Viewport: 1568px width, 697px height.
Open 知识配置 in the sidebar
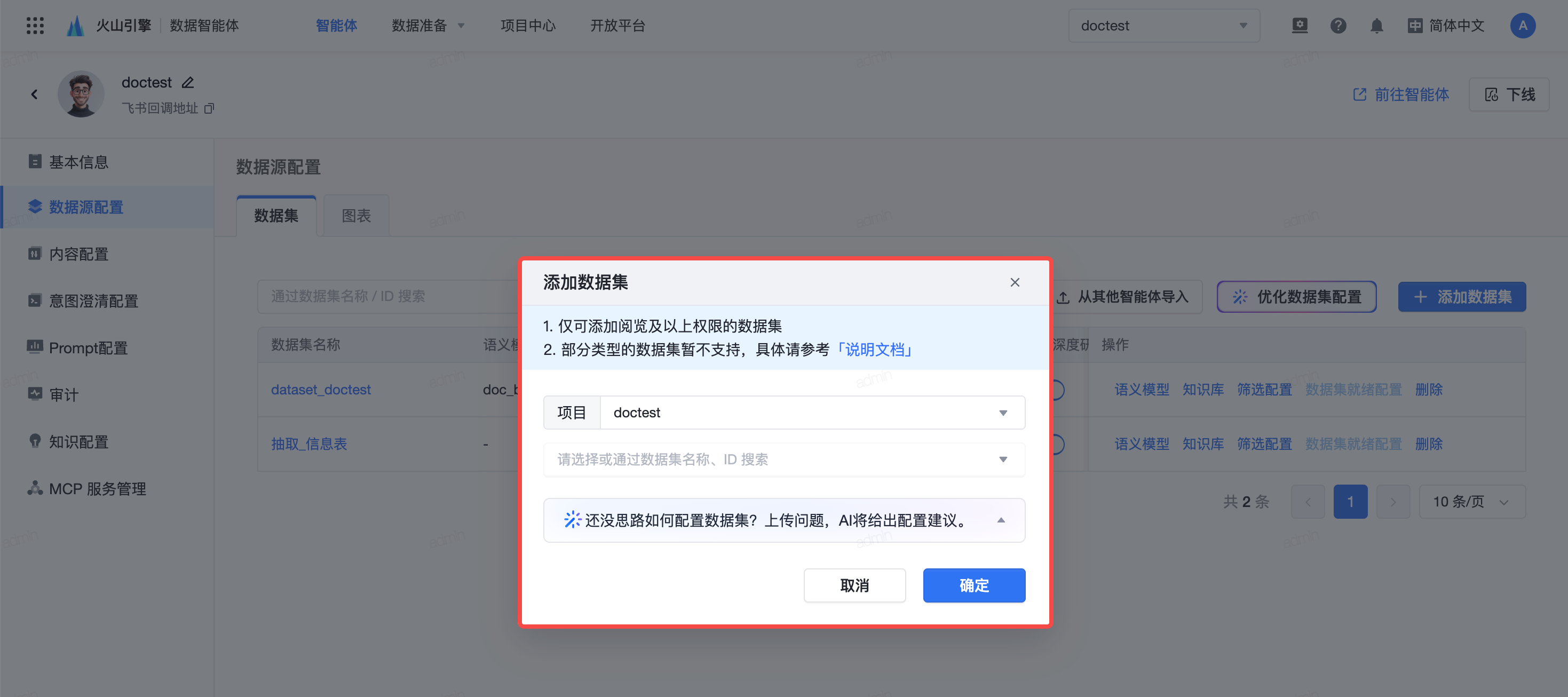click(x=78, y=442)
